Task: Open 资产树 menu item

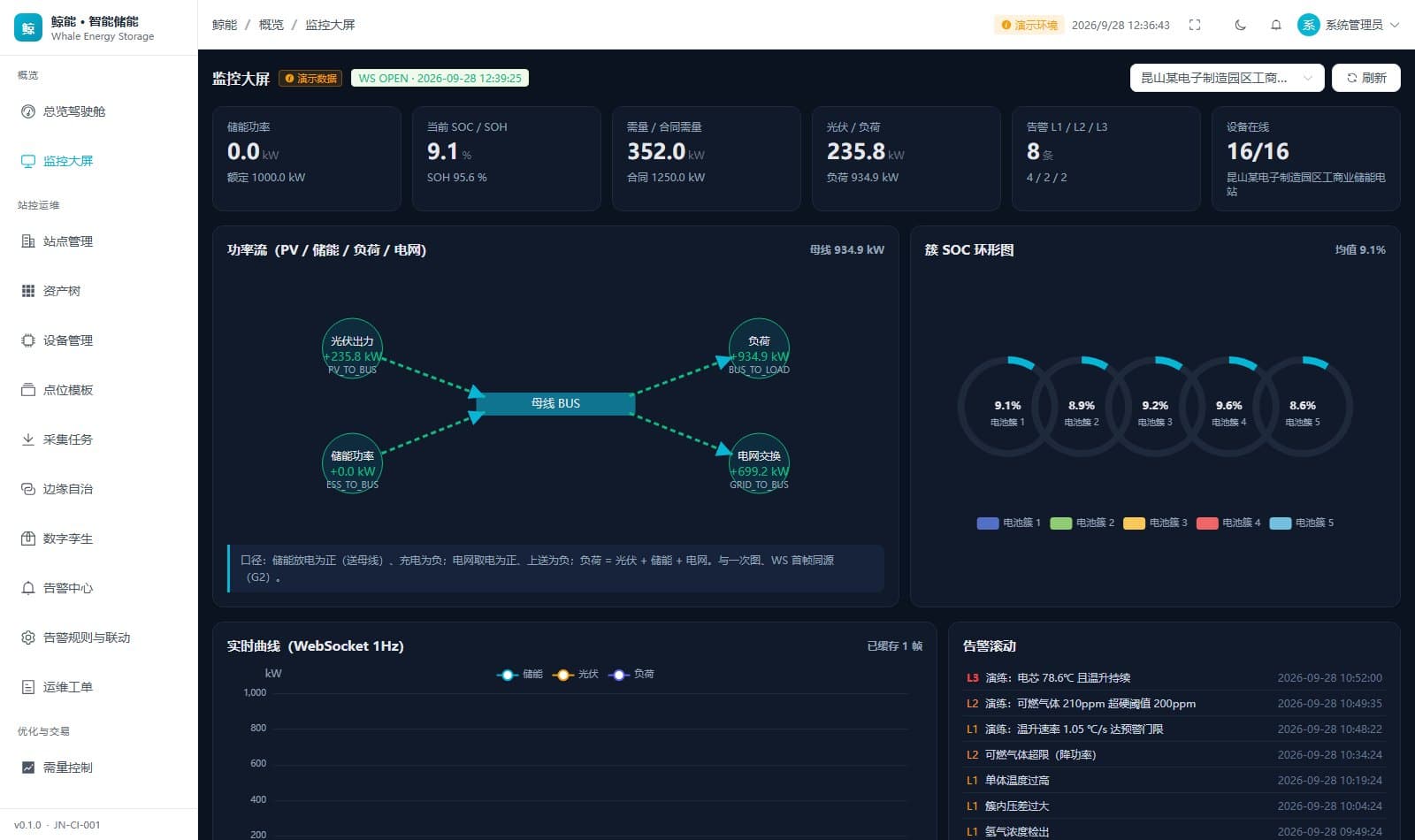Action: click(98, 291)
